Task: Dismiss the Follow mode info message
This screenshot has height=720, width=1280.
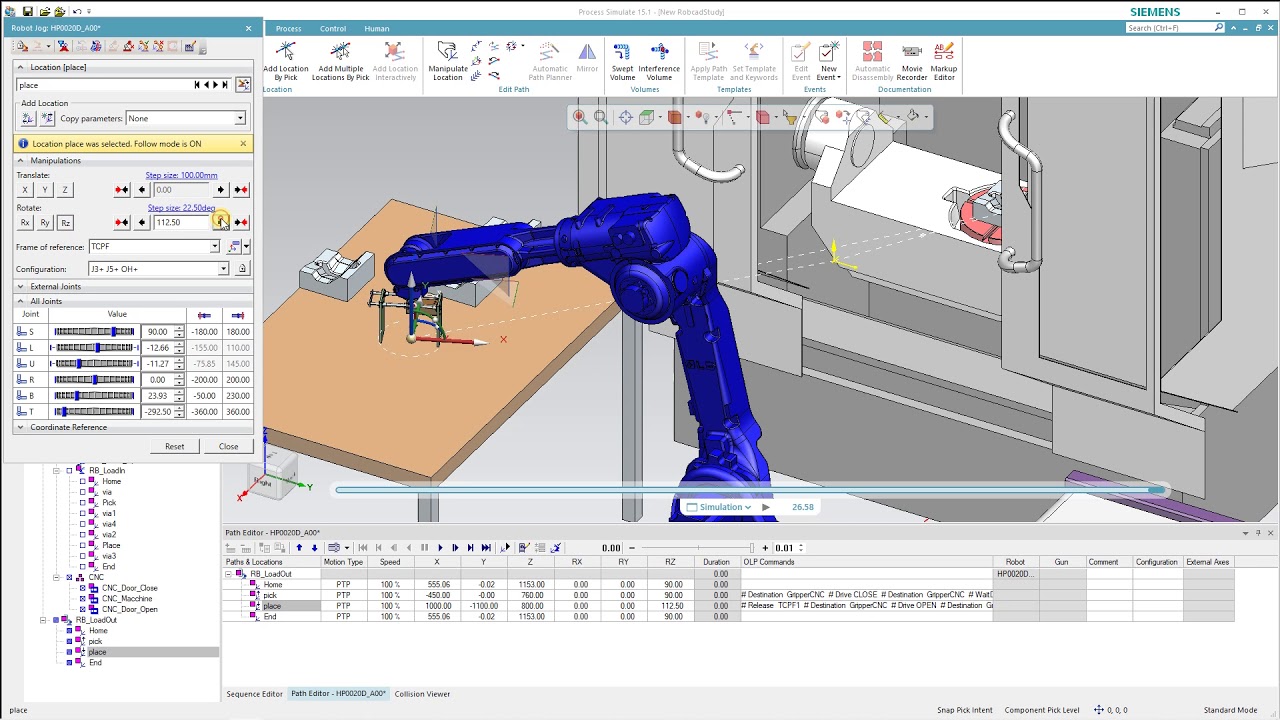Action: (242, 144)
